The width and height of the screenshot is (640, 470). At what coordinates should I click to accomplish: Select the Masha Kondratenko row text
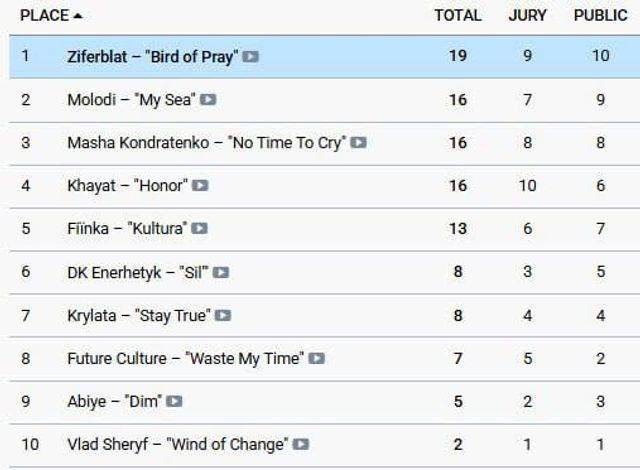pyautogui.click(x=204, y=142)
